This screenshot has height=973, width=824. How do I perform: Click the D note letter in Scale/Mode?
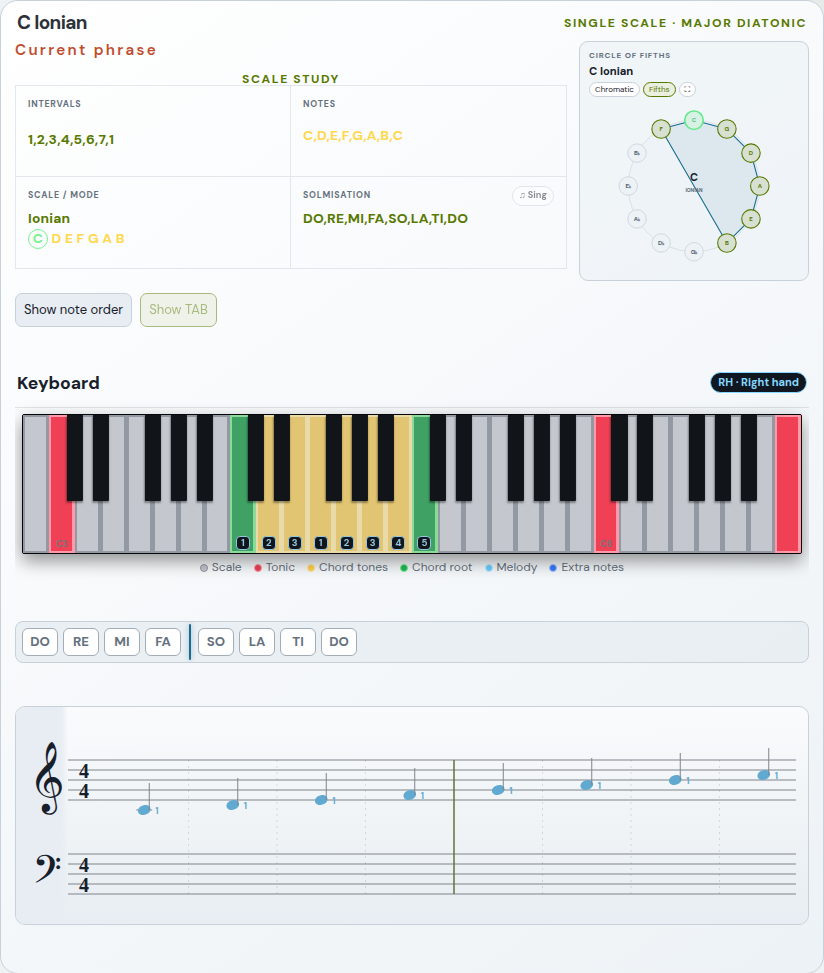[56, 239]
